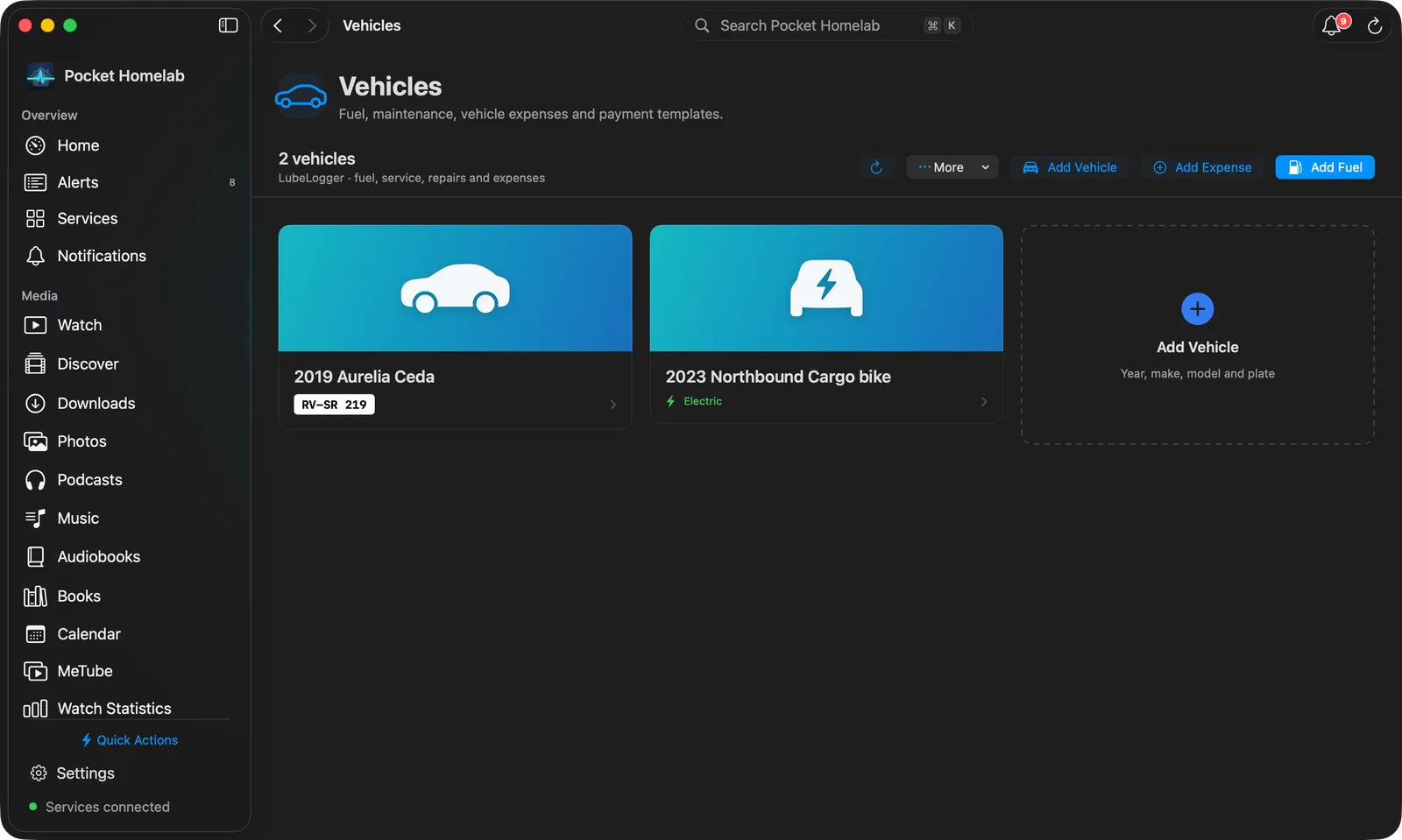Viewport: 1402px width, 840px height.
Task: Select the Northbound Cargo bike electric thumbnail
Action: coord(826,288)
